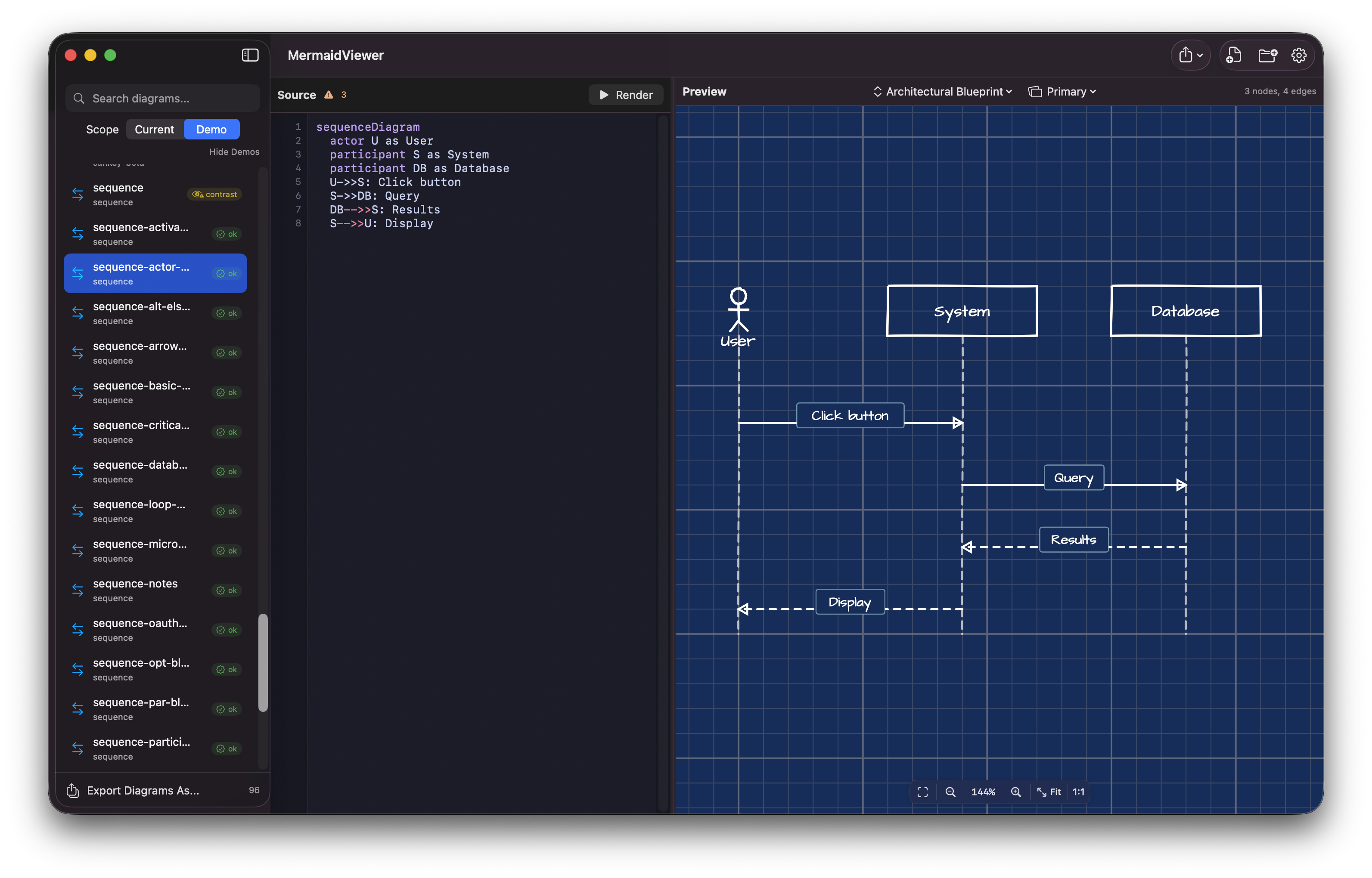
Task: Open the settings gear
Action: (1299, 55)
